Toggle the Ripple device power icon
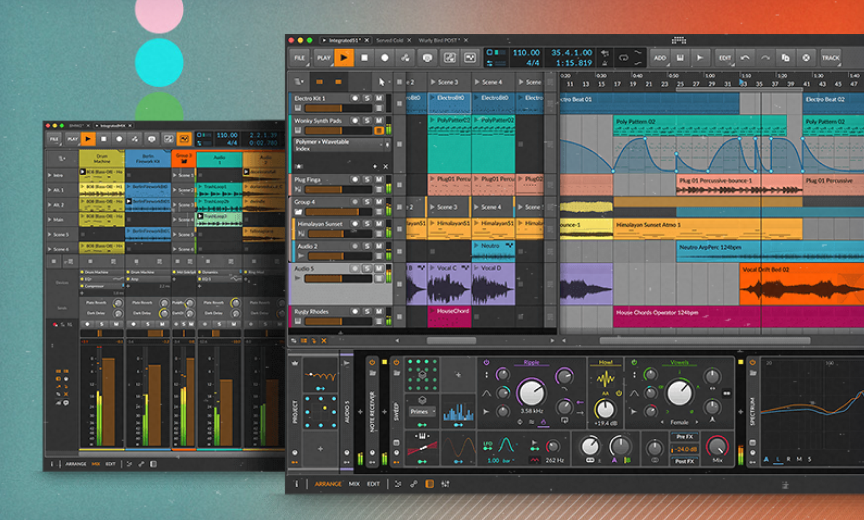 tap(487, 363)
